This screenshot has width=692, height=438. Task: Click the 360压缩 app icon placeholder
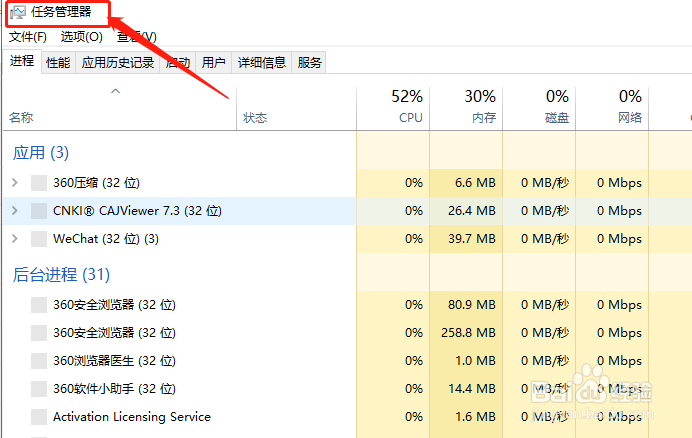[x=39, y=183]
